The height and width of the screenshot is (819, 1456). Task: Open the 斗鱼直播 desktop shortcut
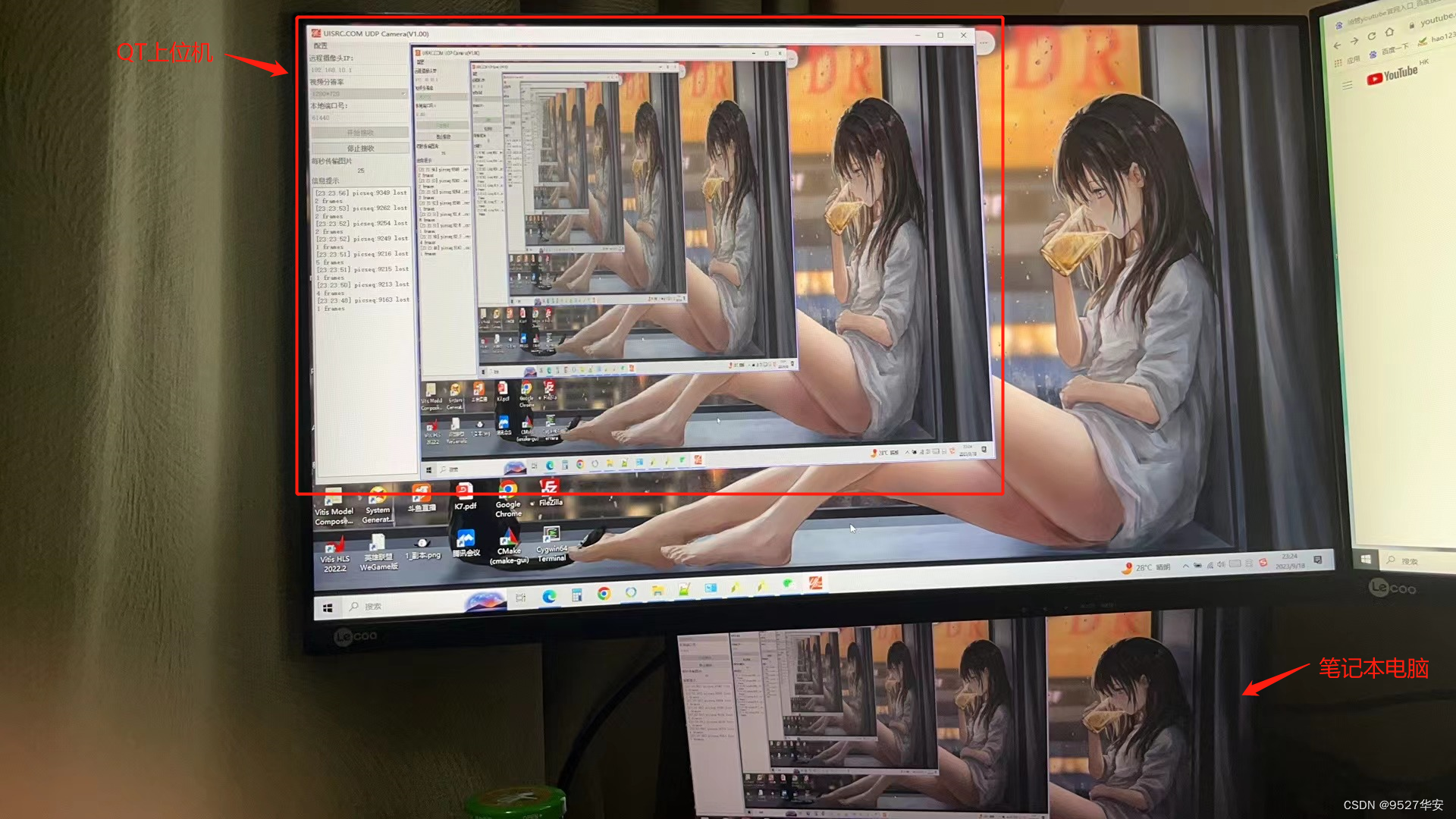tap(422, 500)
